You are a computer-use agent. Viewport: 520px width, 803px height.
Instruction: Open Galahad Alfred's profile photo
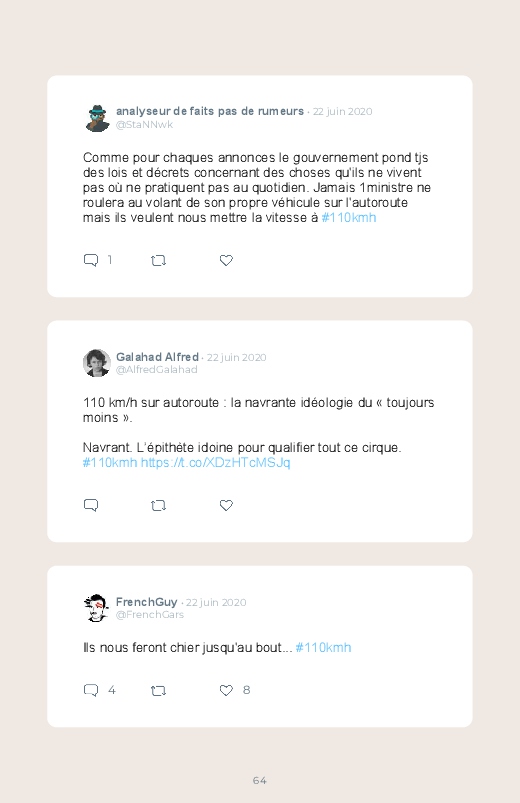pos(97,363)
